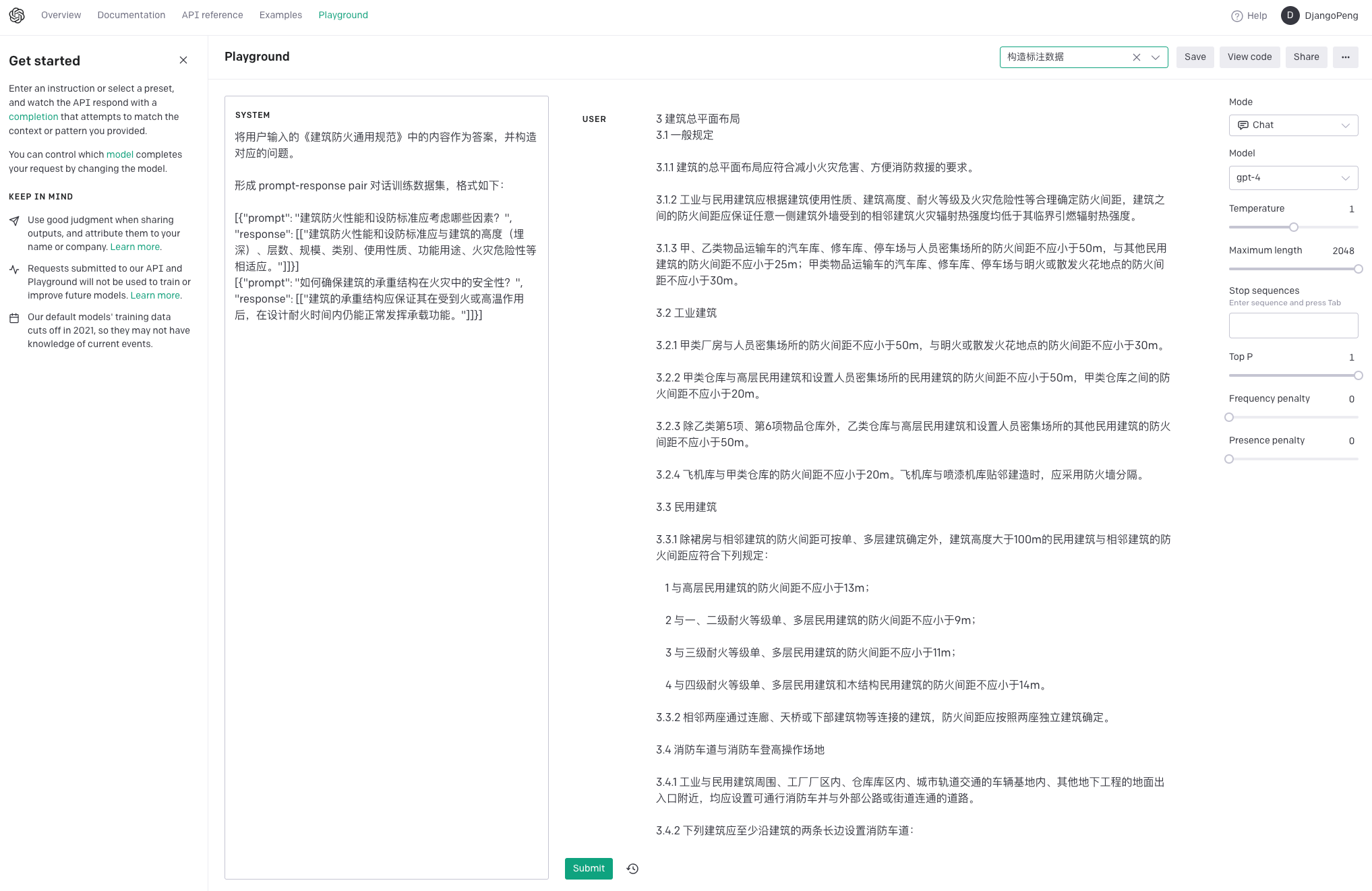Open the history clock icon beside Submit
This screenshot has width=1372, height=891.
tap(632, 869)
